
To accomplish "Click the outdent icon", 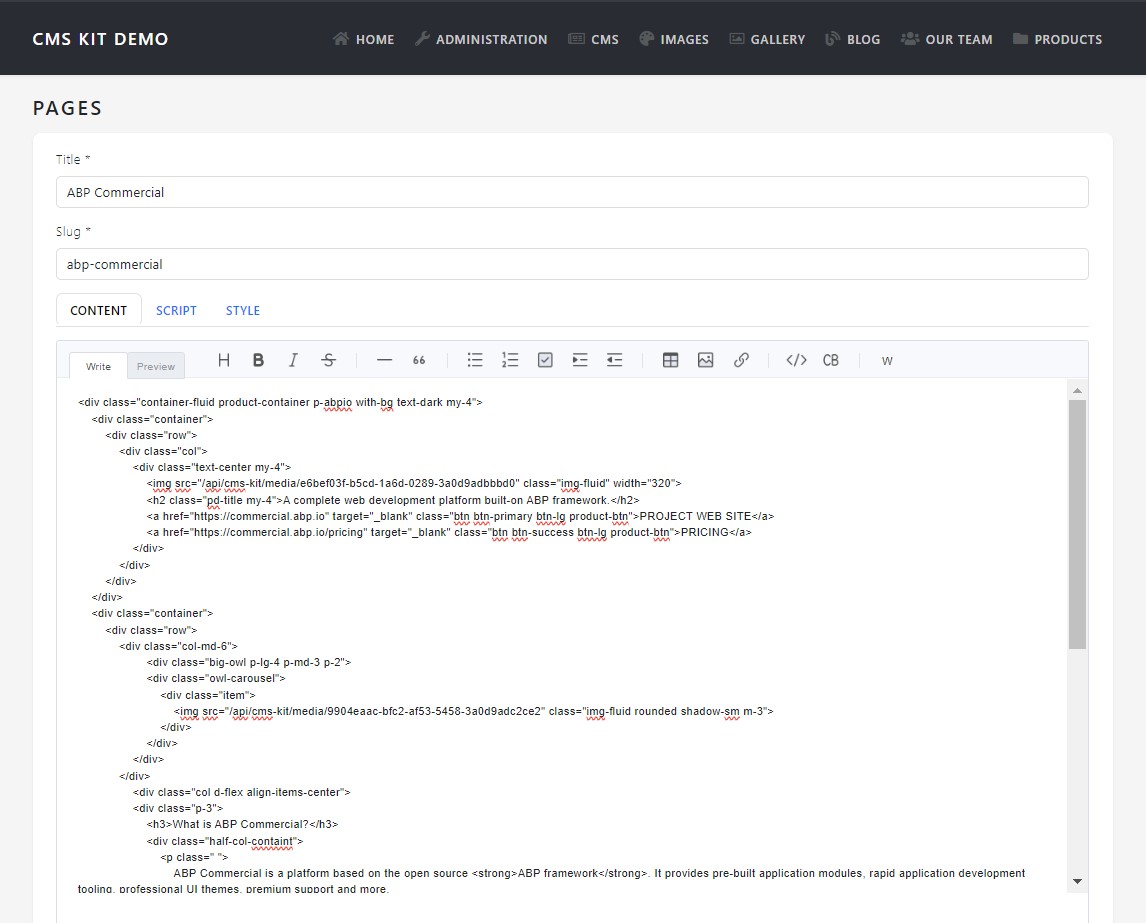I will click(x=615, y=360).
